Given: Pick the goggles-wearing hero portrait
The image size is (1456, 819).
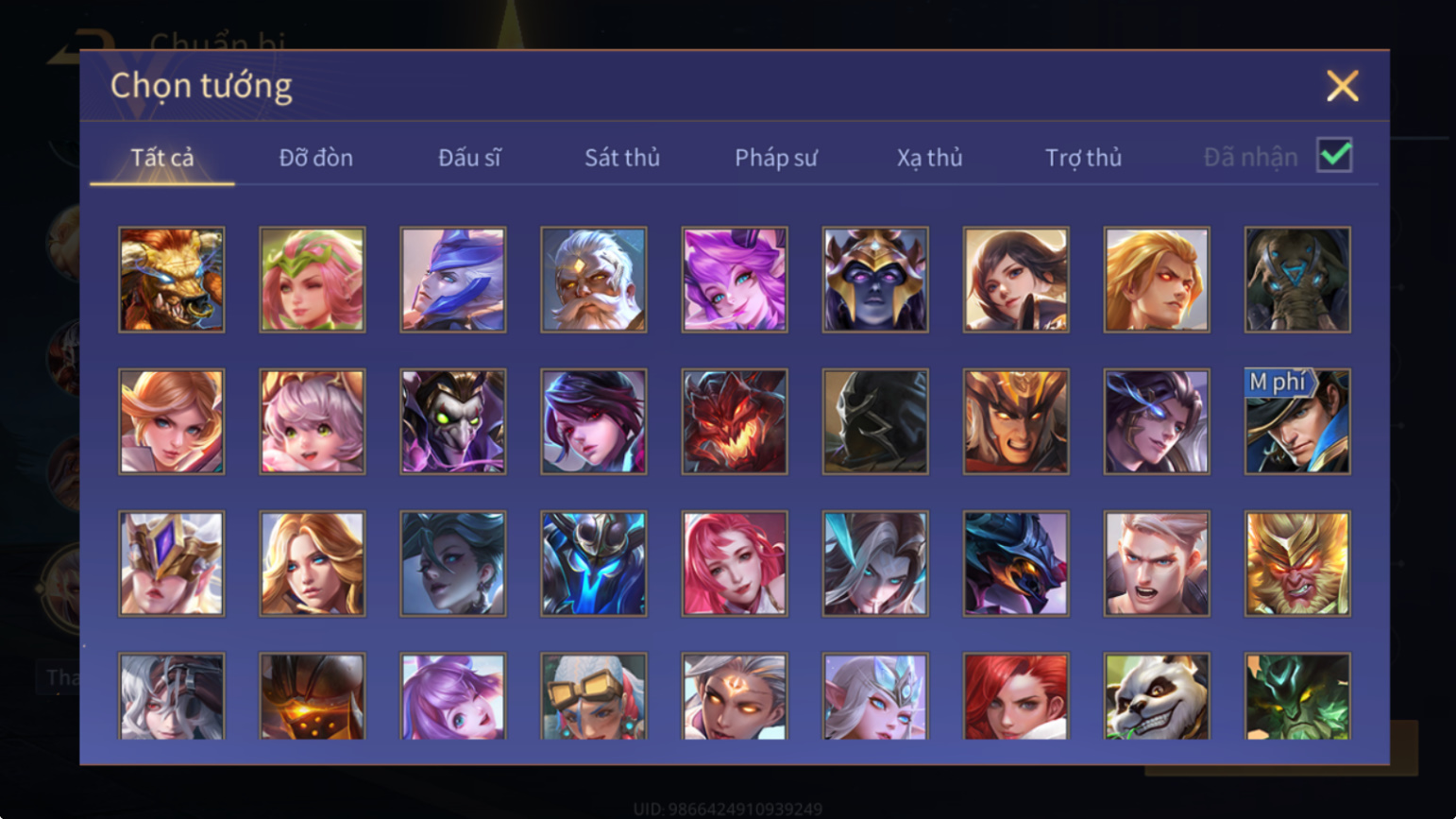Looking at the screenshot, I should pos(593,696).
